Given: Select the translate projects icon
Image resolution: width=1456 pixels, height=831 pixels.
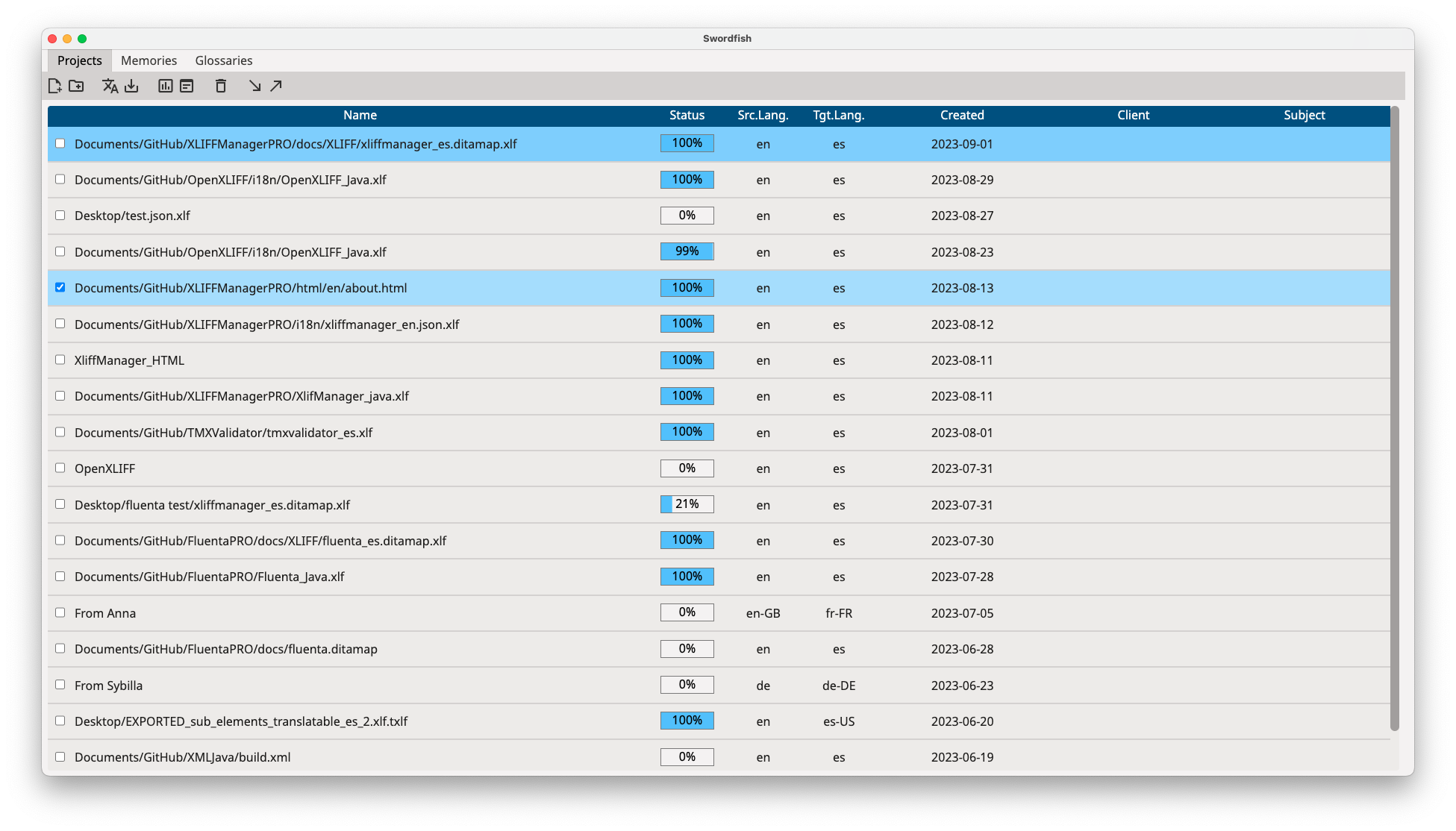Looking at the screenshot, I should tap(110, 86).
